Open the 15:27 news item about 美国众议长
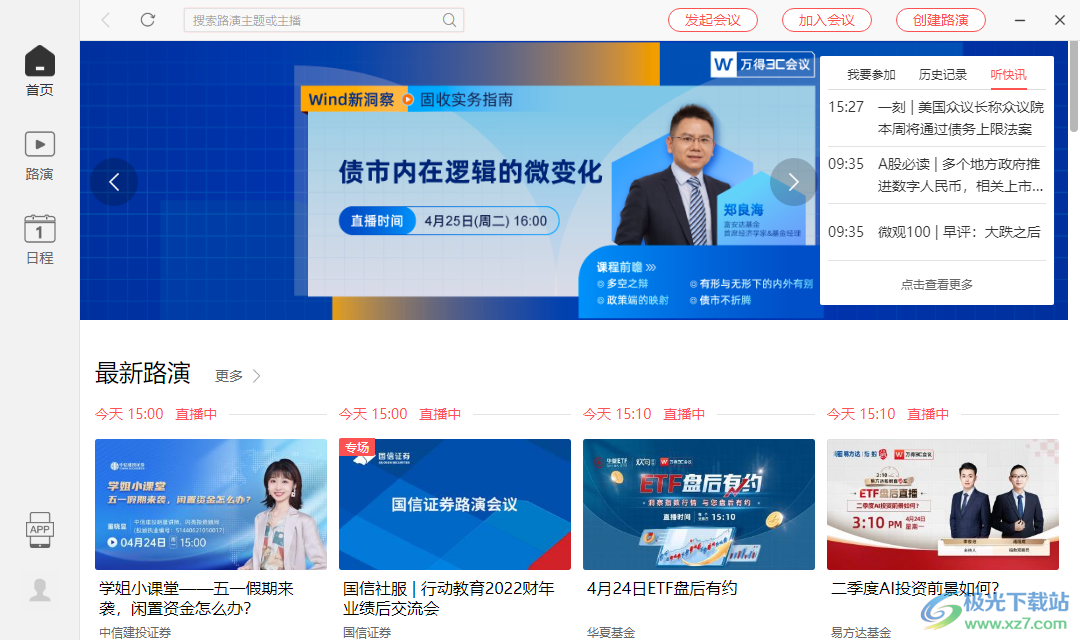 [936, 118]
